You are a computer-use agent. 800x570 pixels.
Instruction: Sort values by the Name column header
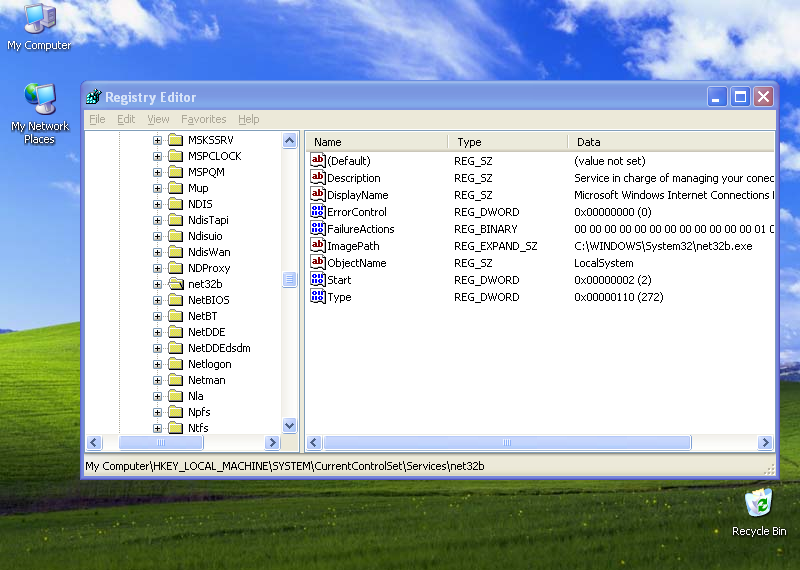[377, 142]
